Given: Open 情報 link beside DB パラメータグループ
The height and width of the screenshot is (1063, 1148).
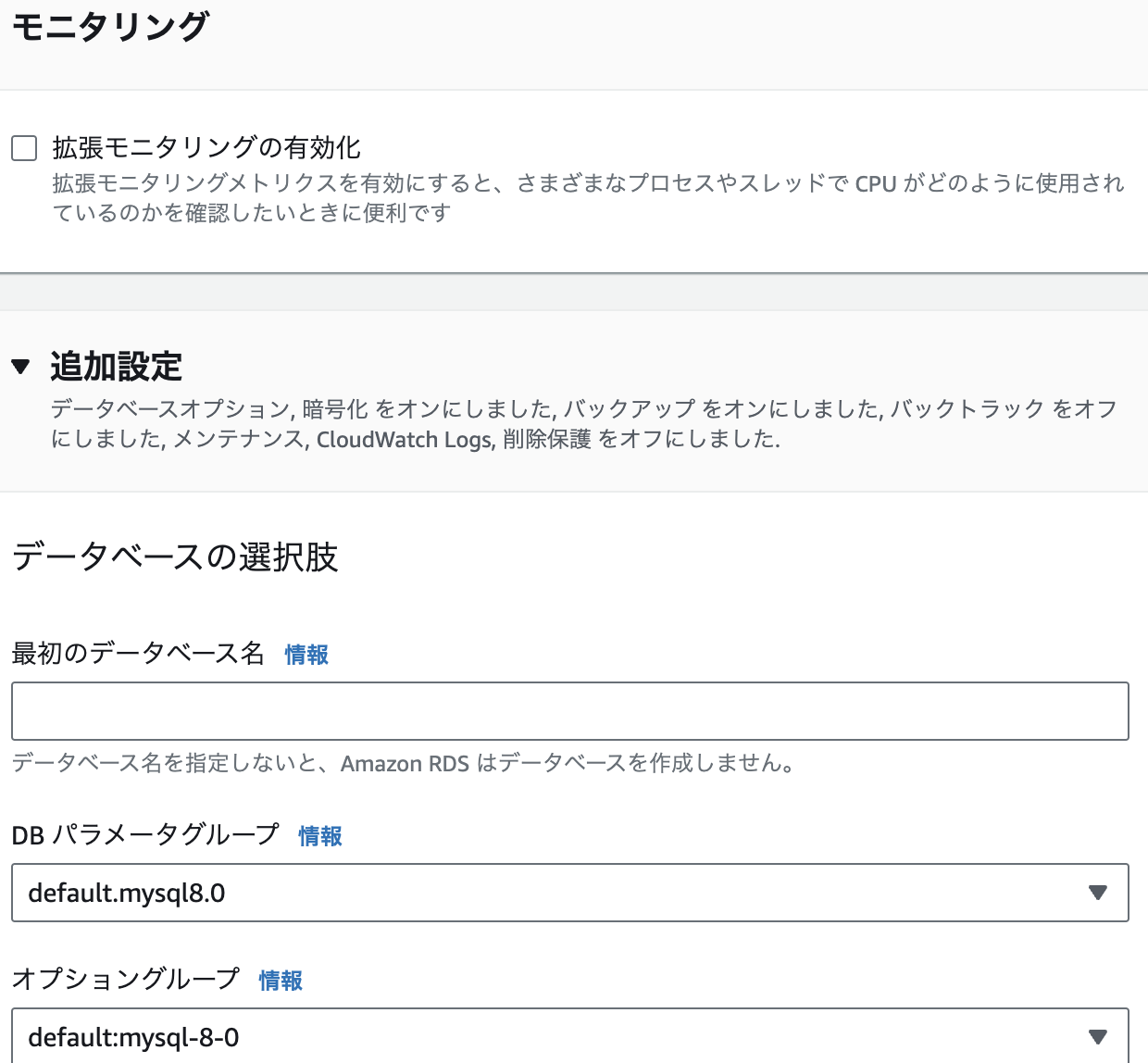Looking at the screenshot, I should tap(318, 836).
